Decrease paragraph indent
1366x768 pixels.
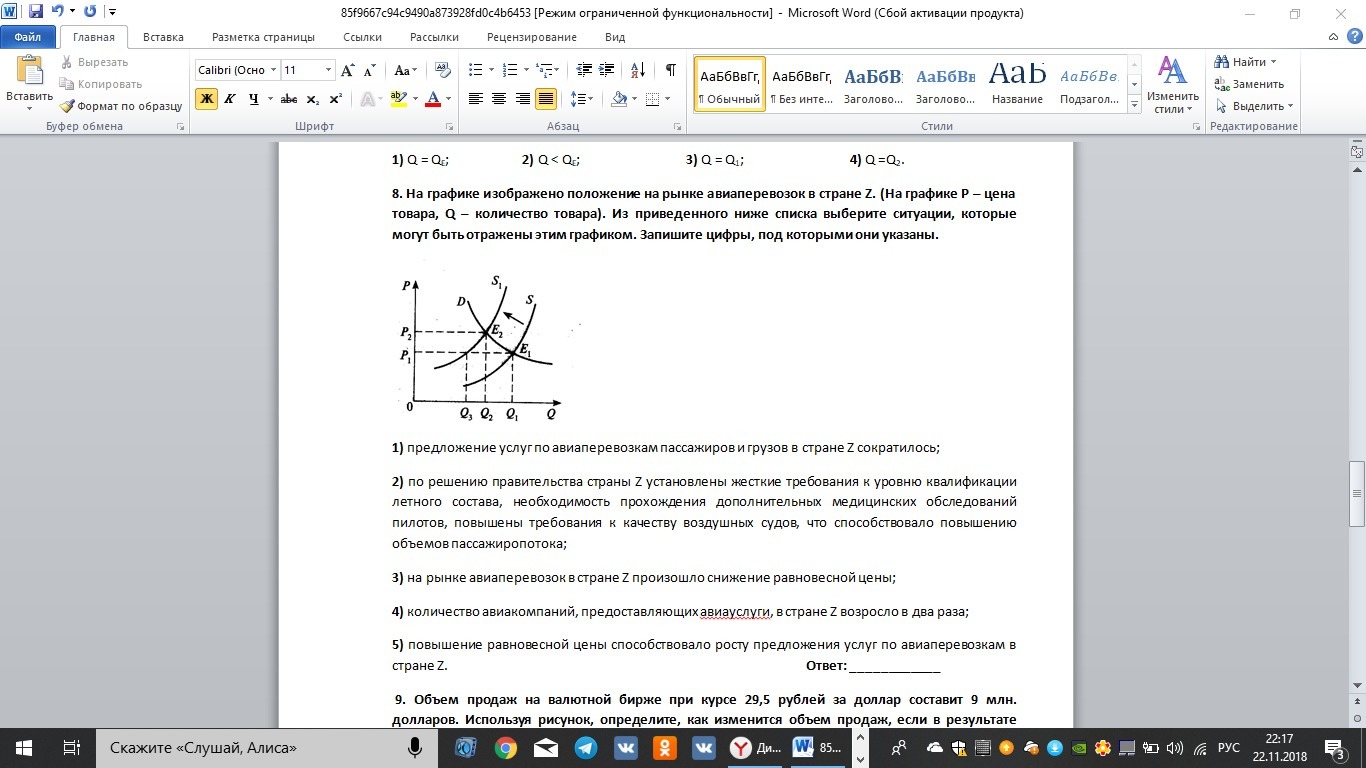click(584, 70)
